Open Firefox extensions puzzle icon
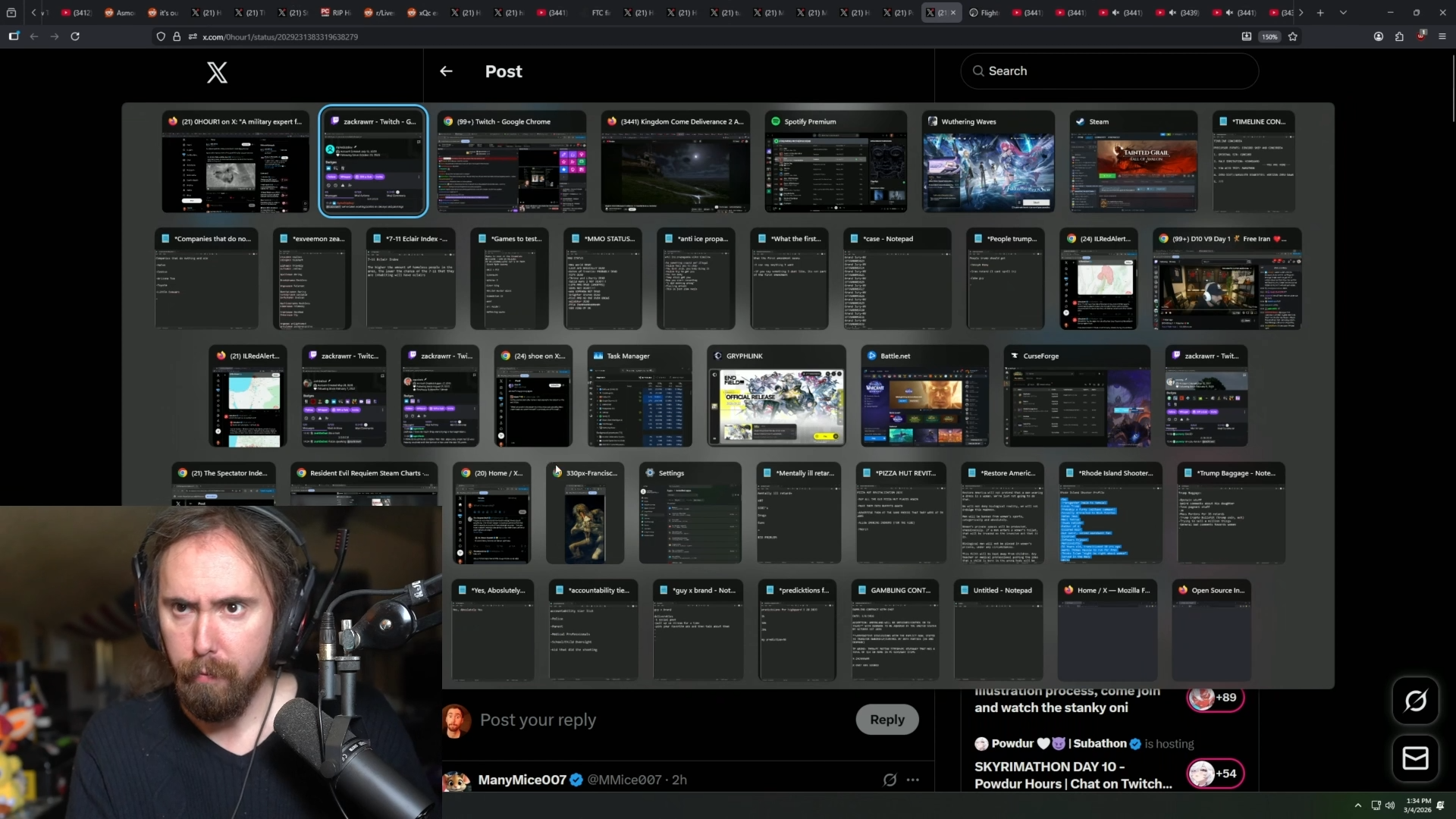 click(x=1399, y=36)
